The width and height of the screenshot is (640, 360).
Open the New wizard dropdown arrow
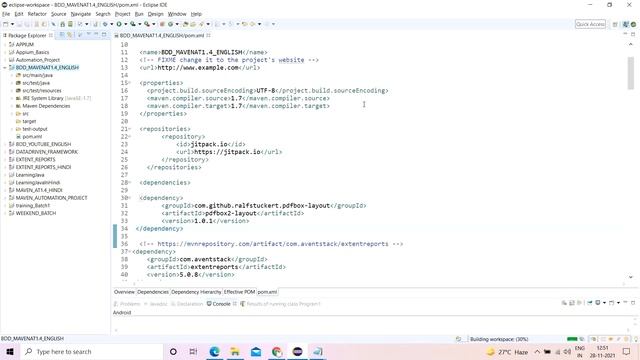[x=12, y=24]
